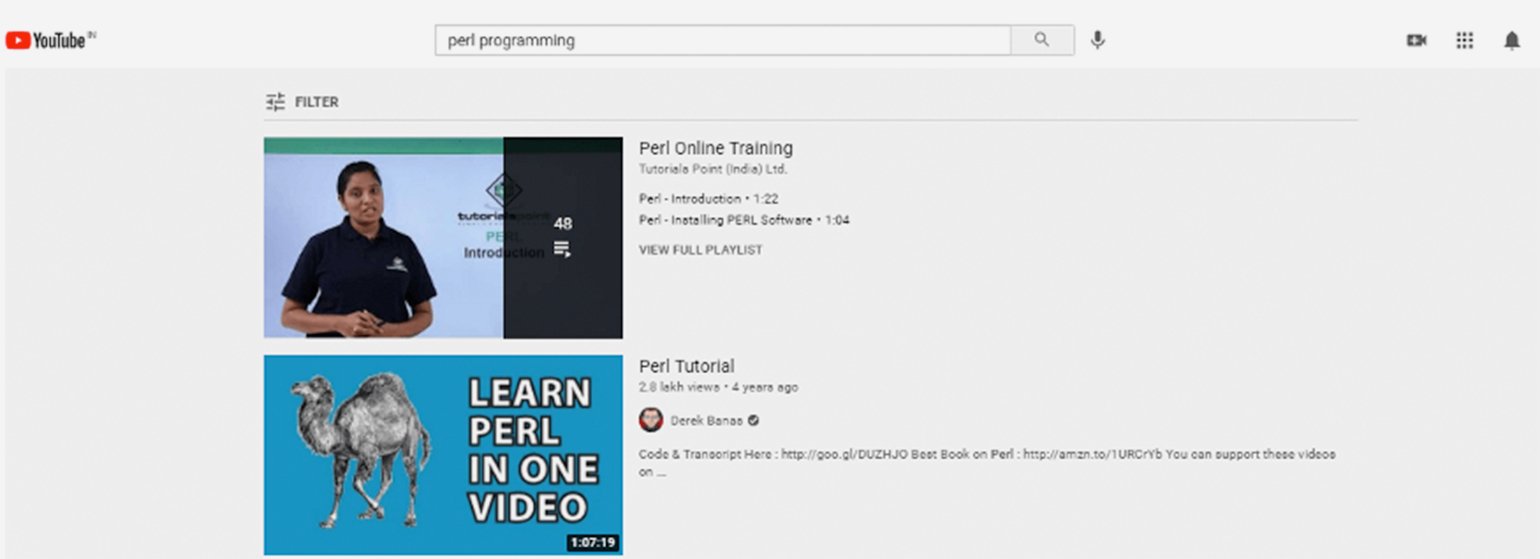
Task: Open the Learn Perl In One Video thumbnail
Action: [x=443, y=455]
